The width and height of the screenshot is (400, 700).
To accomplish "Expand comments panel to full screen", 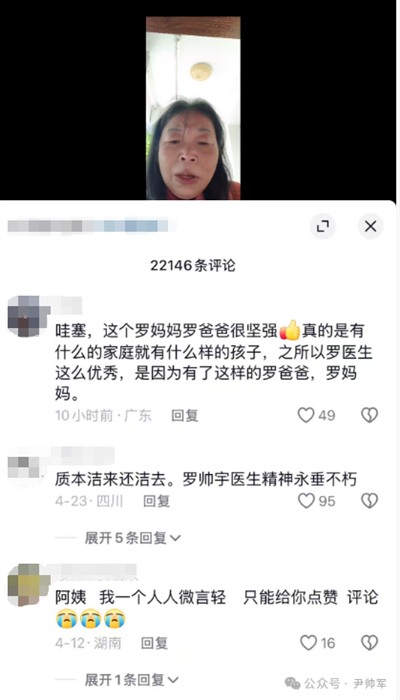I will pyautogui.click(x=323, y=227).
